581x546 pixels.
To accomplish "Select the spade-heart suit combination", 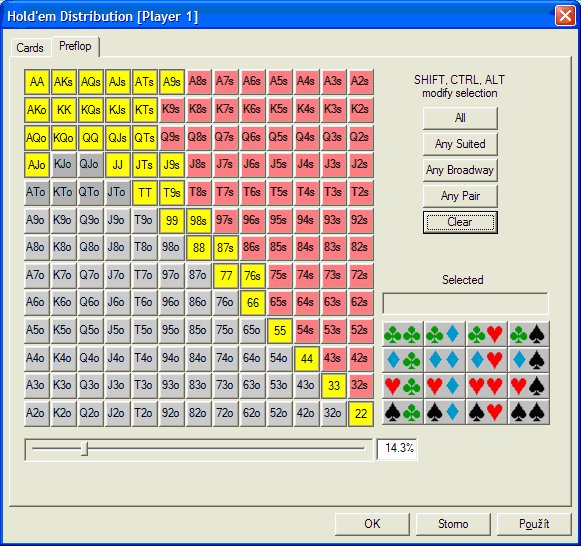I will 486,412.
